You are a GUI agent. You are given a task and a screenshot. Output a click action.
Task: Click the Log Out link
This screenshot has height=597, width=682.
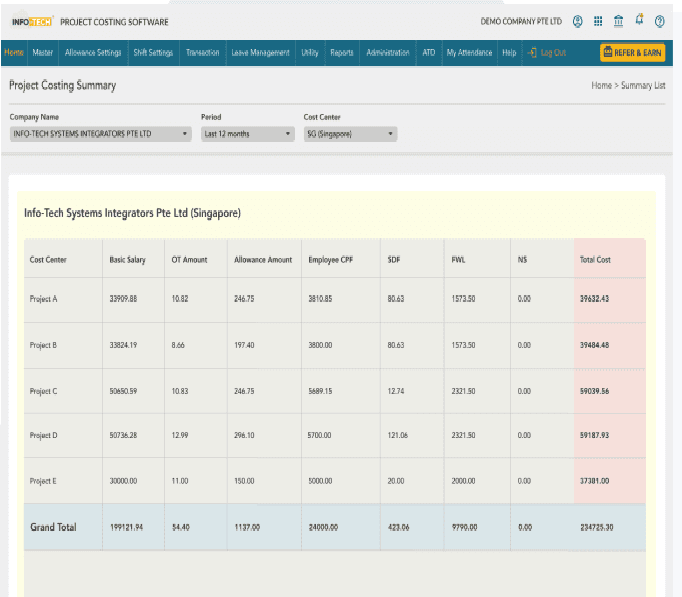[553, 53]
